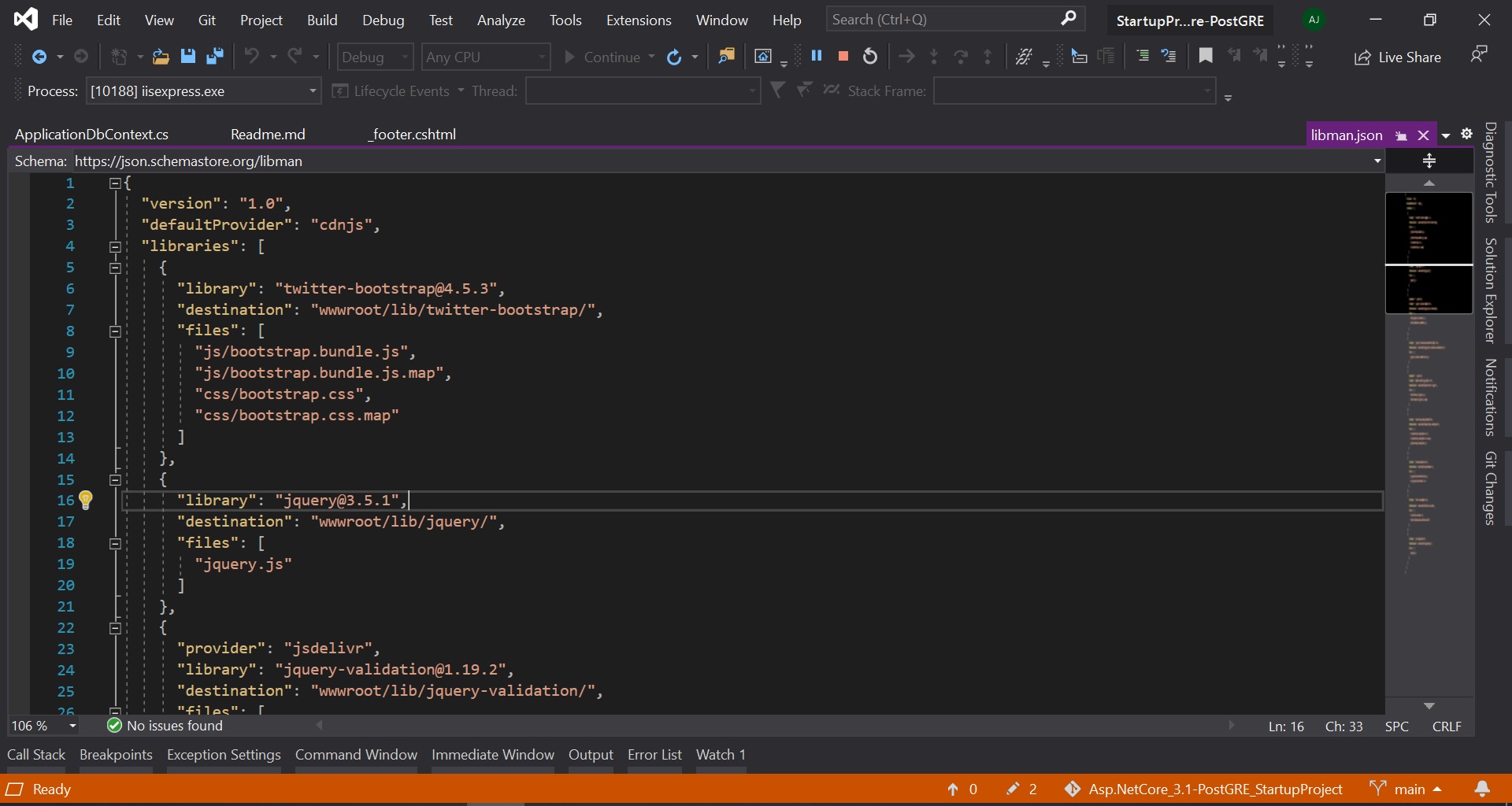Open the Solution Configurations Debug dropdown

tap(375, 57)
